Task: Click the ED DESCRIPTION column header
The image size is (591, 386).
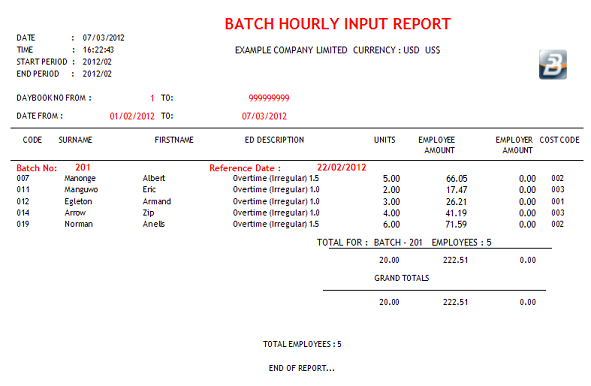Action: pyautogui.click(x=274, y=140)
